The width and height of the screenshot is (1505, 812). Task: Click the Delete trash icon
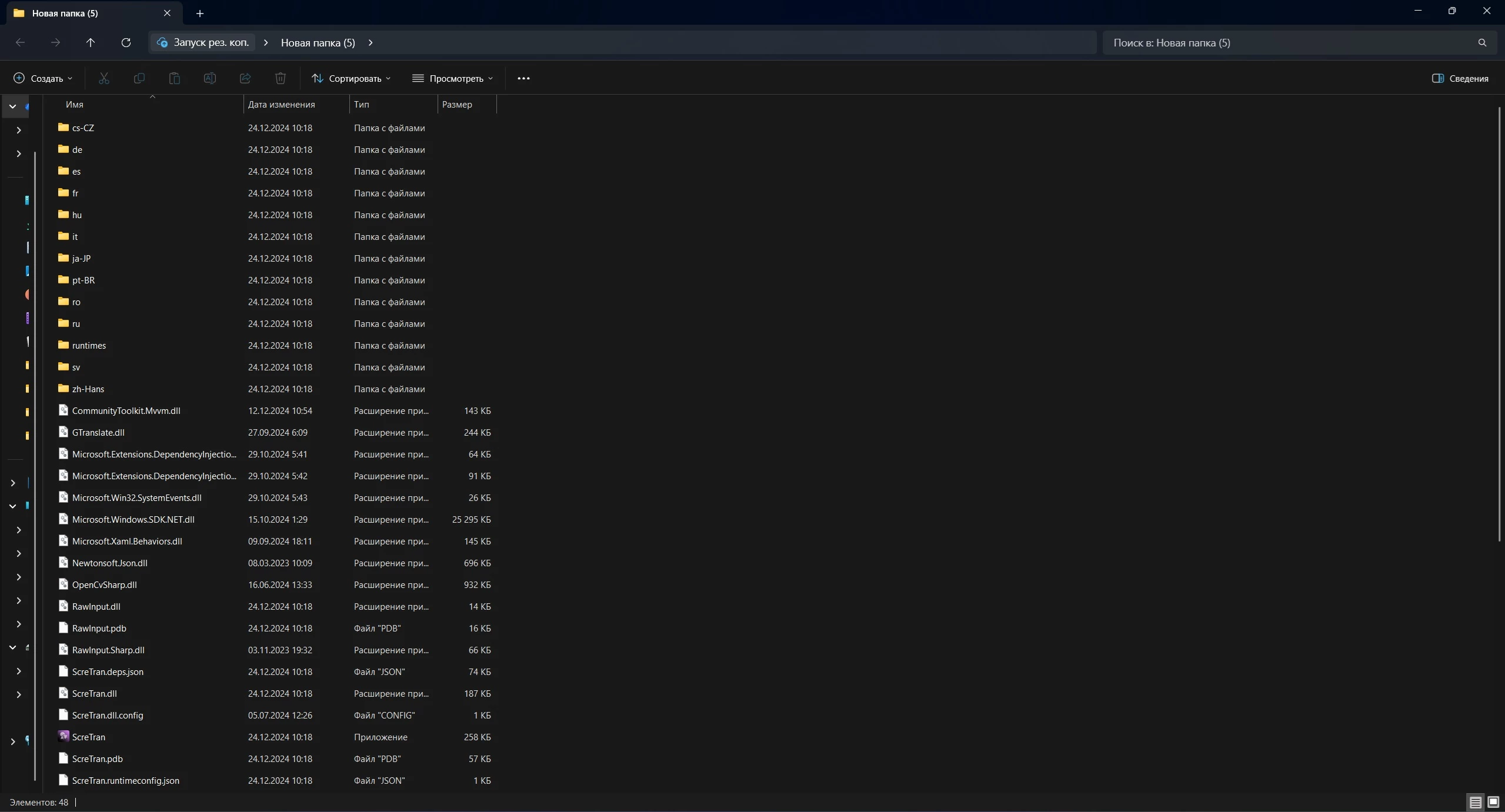(281, 78)
